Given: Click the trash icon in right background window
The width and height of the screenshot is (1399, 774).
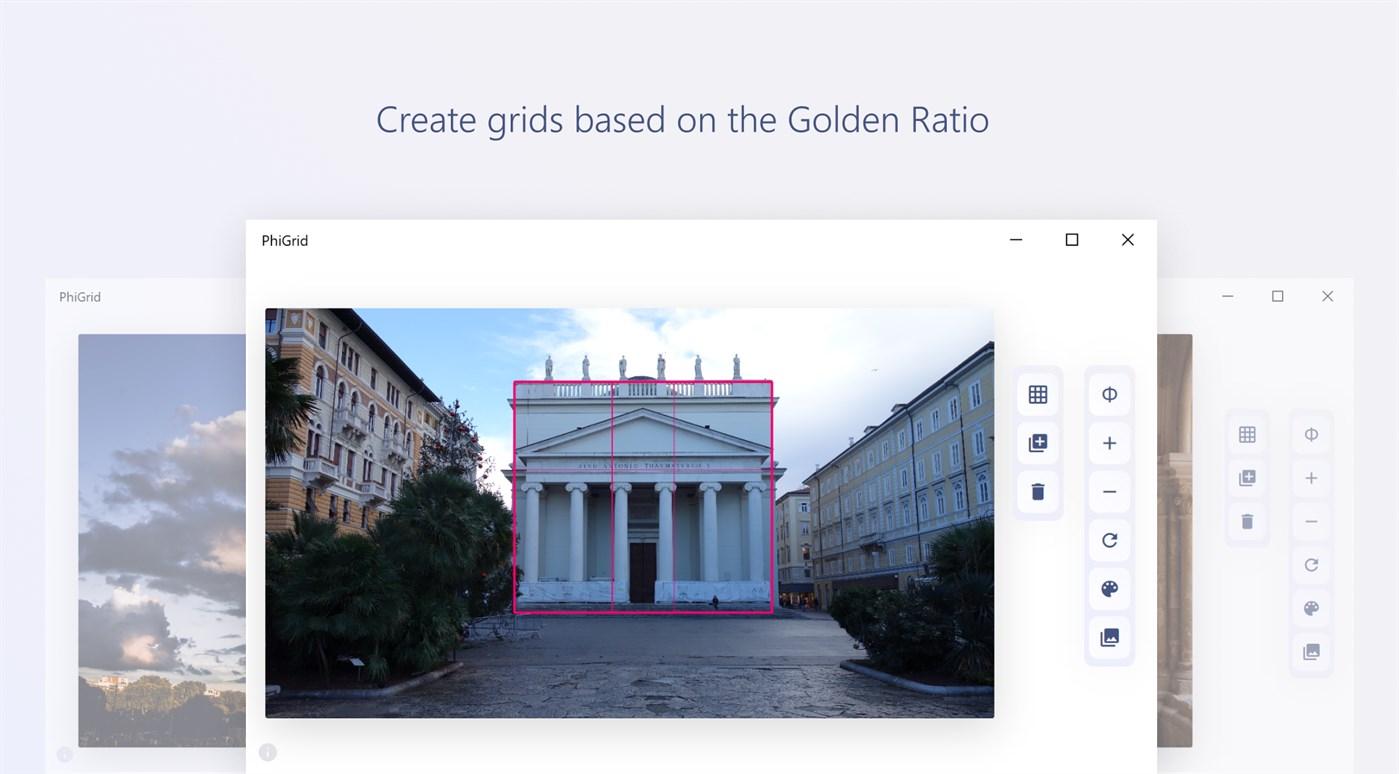Looking at the screenshot, I should click(x=1247, y=521).
